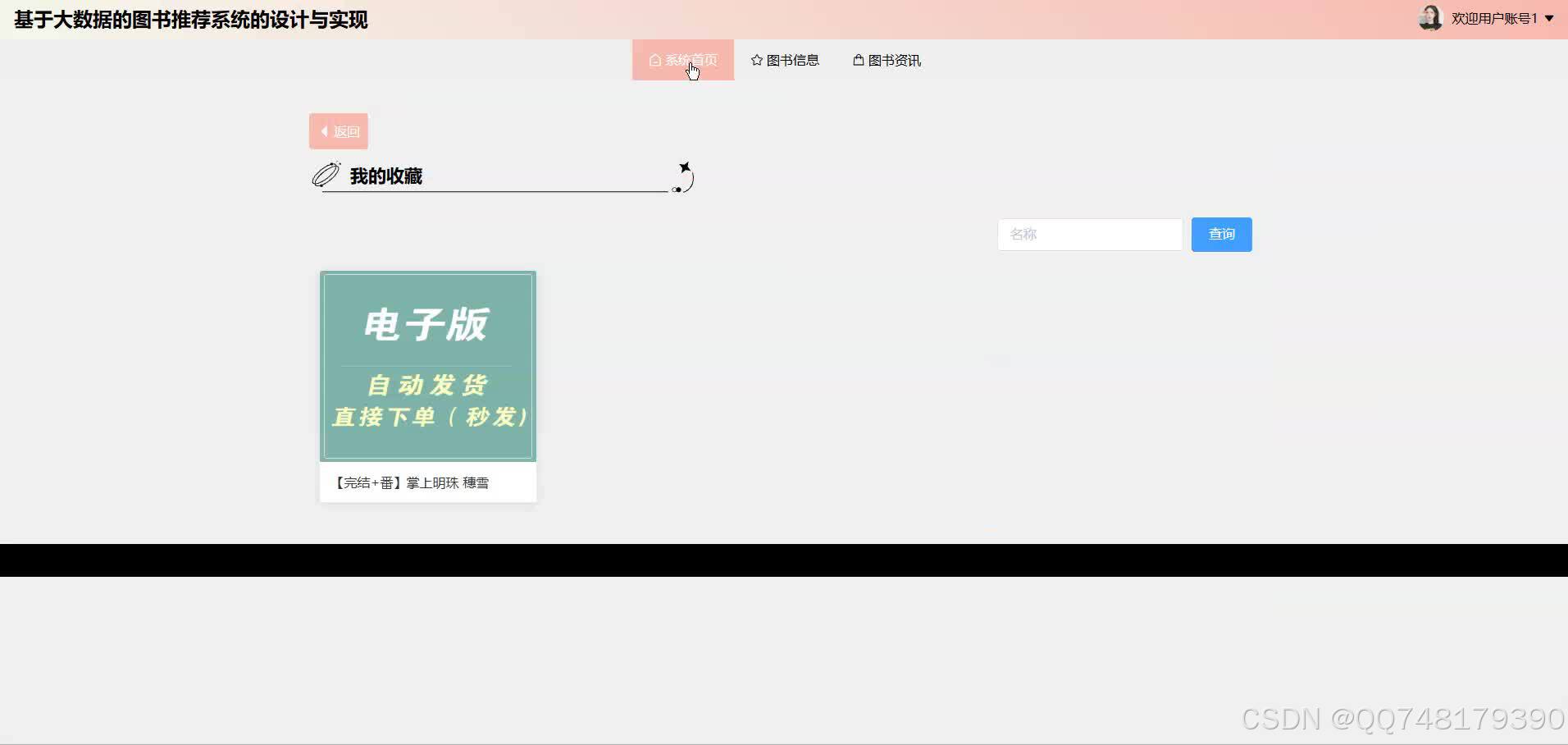
Task: Click the user avatar in the top right
Action: tap(1430, 17)
